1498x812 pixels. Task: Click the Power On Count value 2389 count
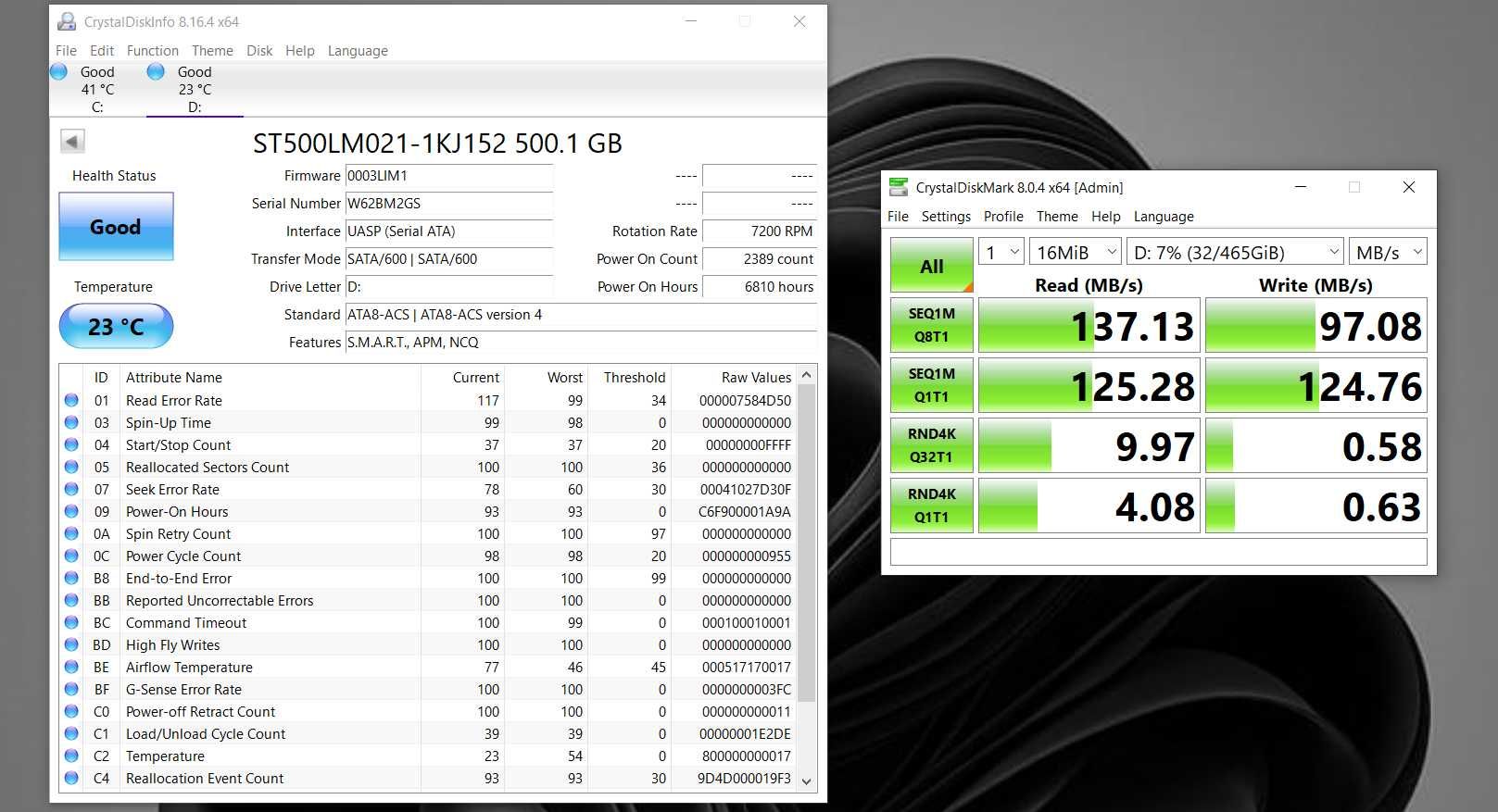point(760,259)
